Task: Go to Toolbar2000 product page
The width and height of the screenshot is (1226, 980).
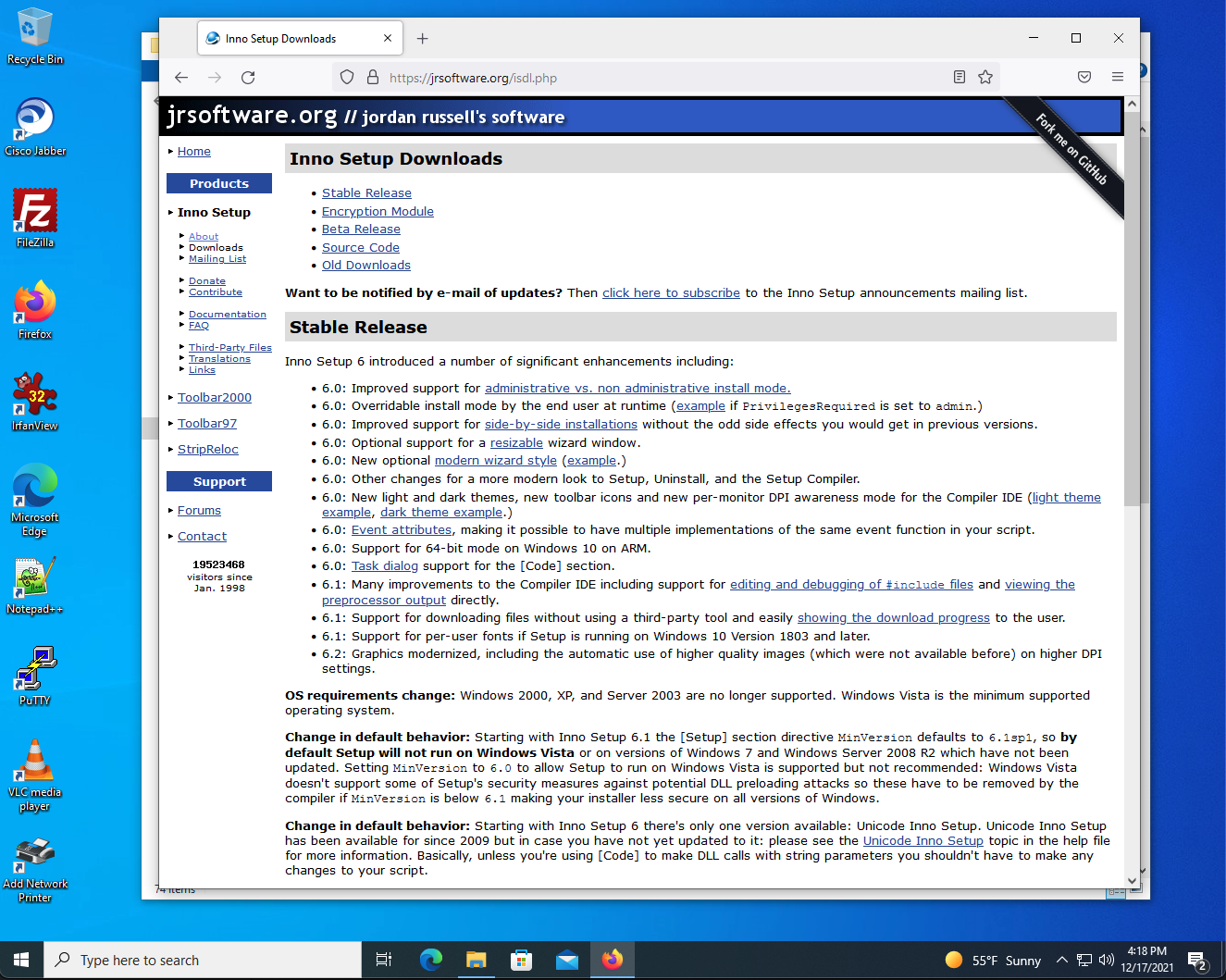Action: coord(215,398)
